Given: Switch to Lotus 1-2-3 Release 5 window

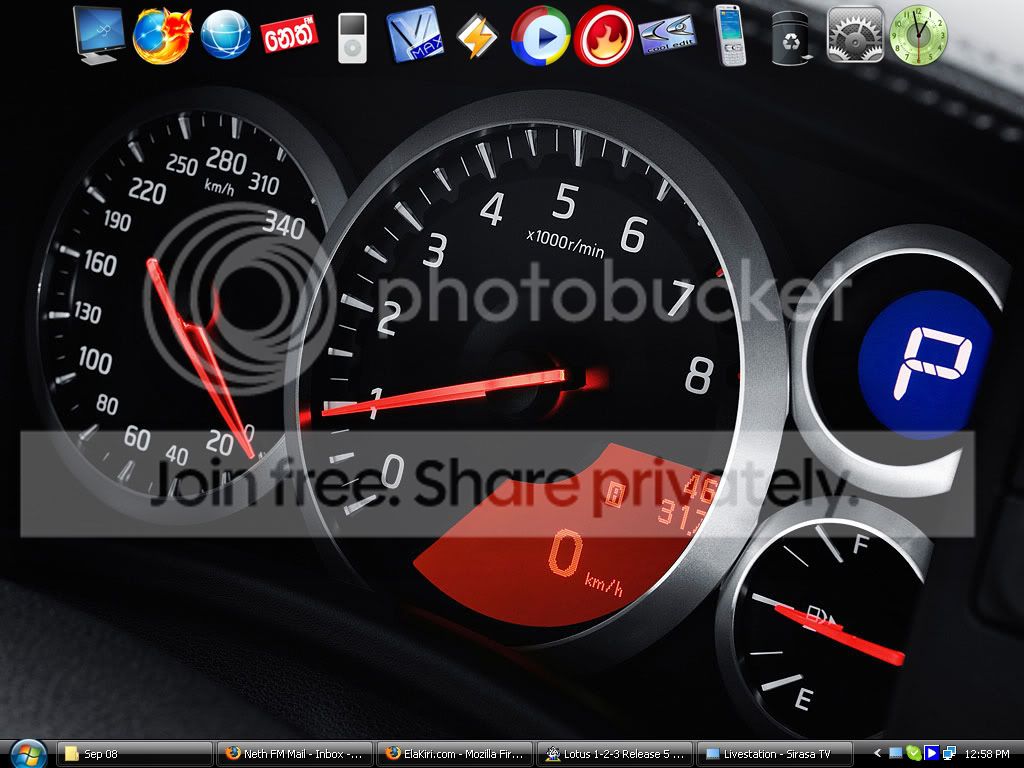Looking at the screenshot, I should (615, 754).
